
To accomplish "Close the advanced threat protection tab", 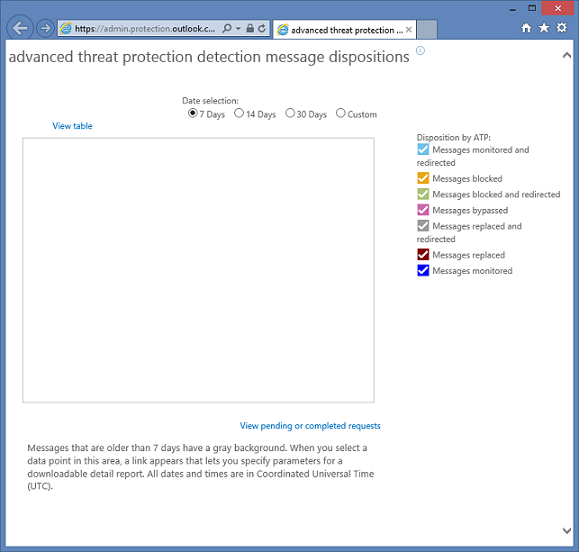I will pos(408,30).
